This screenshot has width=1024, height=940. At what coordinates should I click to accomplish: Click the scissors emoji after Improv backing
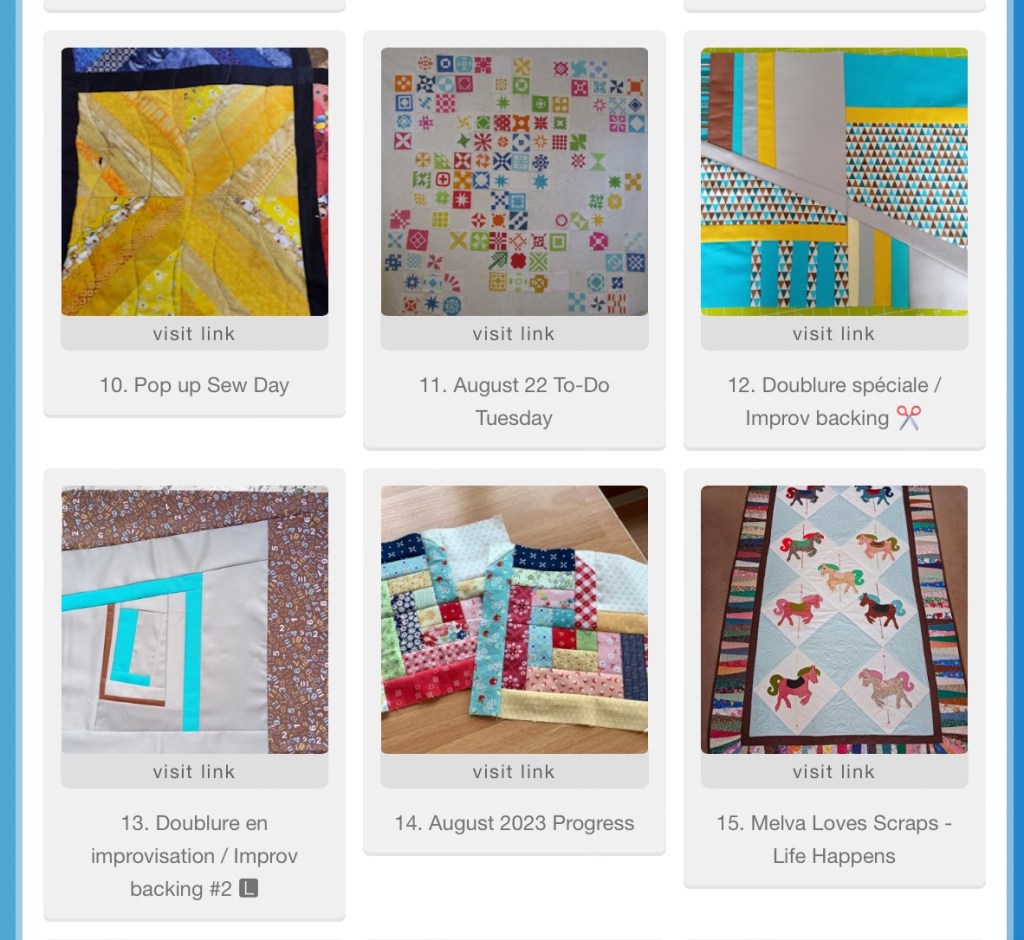click(908, 418)
